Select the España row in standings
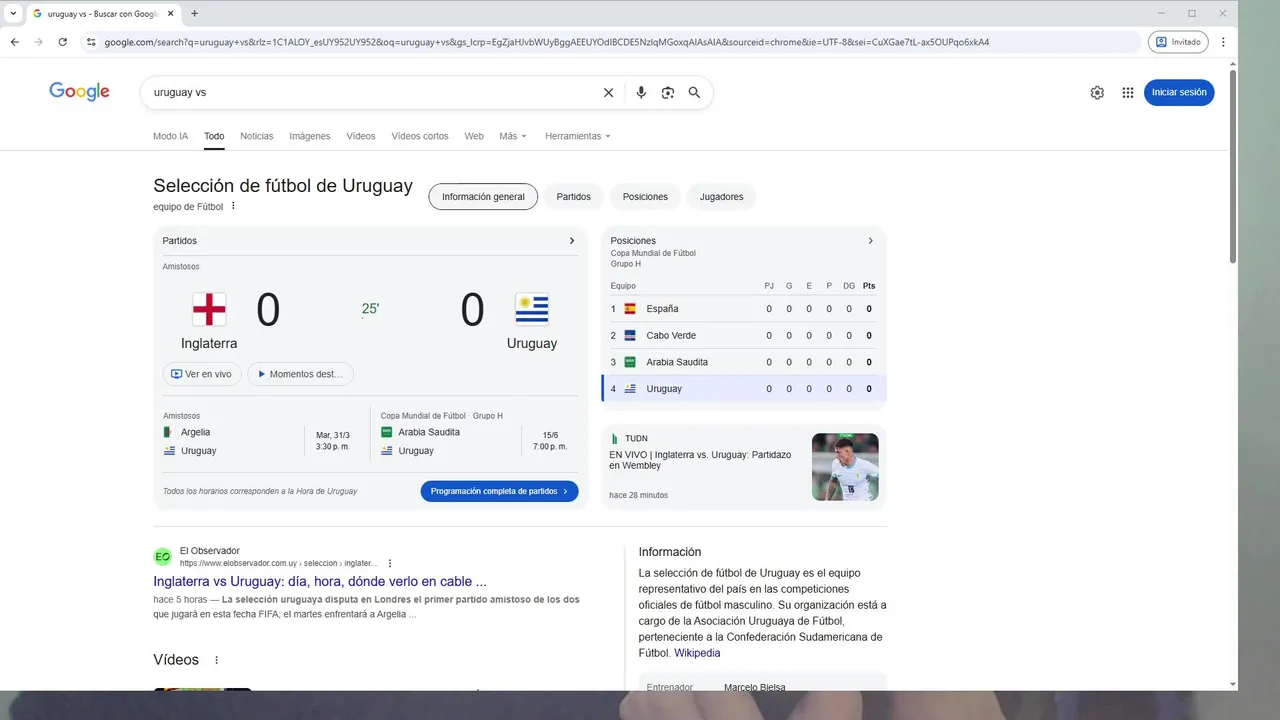The image size is (1280, 720). coord(744,309)
